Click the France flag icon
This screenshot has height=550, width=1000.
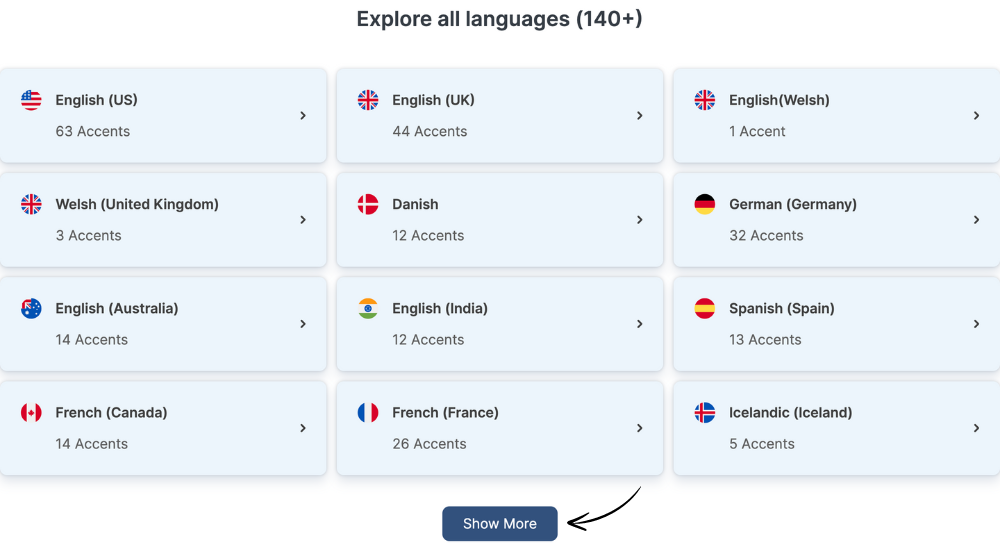pyautogui.click(x=368, y=413)
